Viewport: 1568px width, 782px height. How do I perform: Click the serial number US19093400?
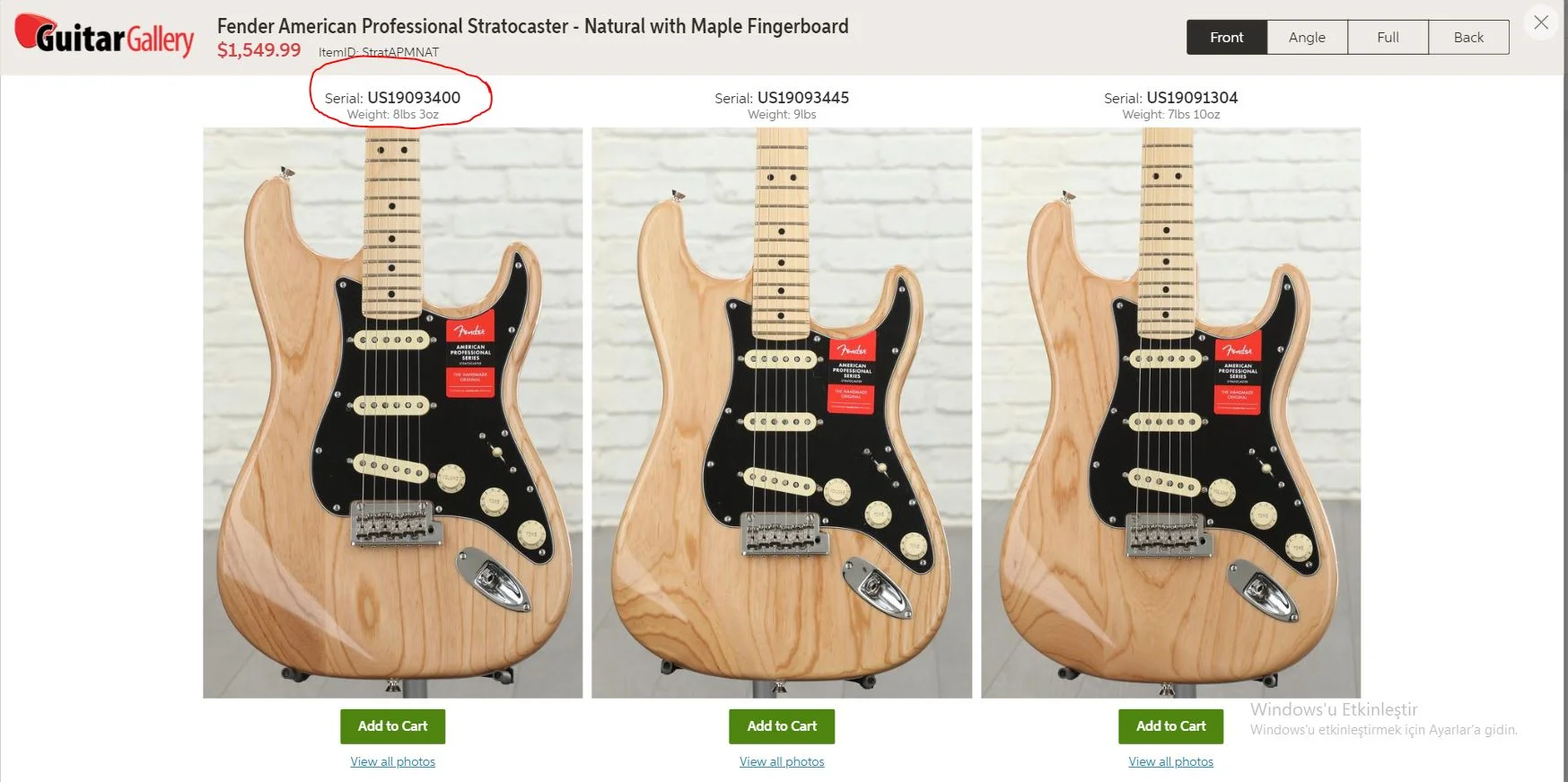click(x=414, y=98)
